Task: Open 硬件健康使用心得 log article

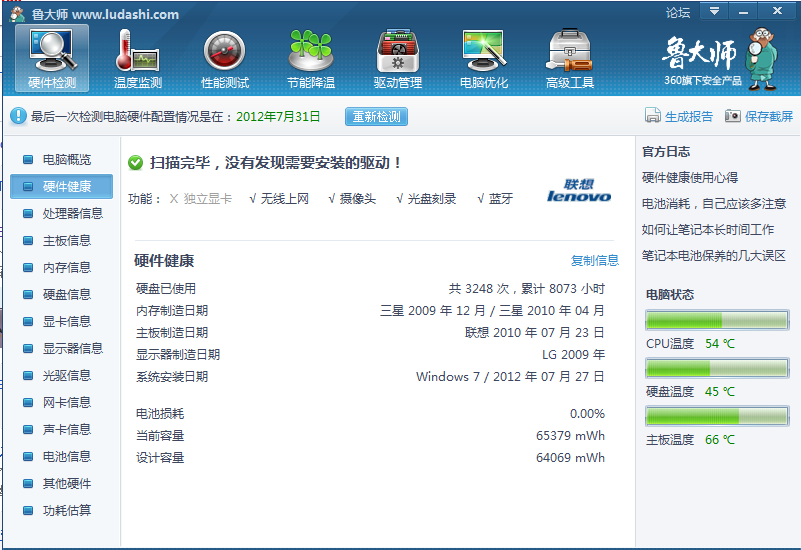Action: [x=690, y=177]
